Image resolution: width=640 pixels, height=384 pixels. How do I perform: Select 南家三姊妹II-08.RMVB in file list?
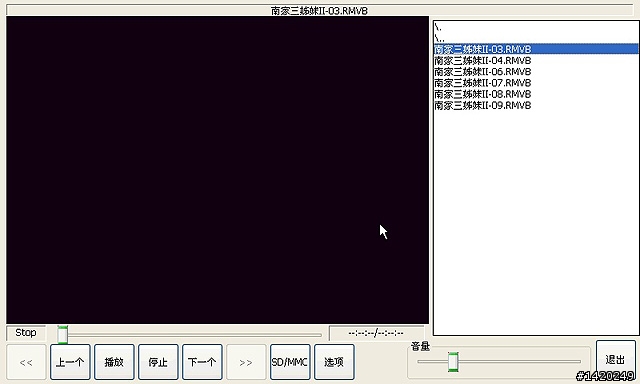(x=536, y=94)
